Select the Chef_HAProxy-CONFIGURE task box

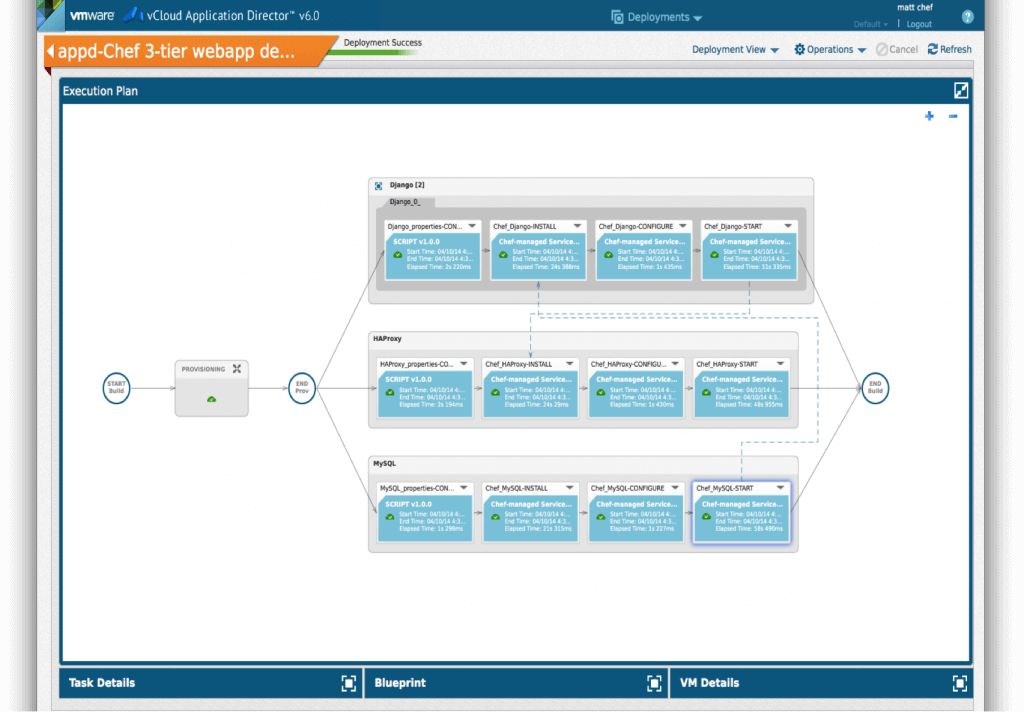(x=633, y=388)
